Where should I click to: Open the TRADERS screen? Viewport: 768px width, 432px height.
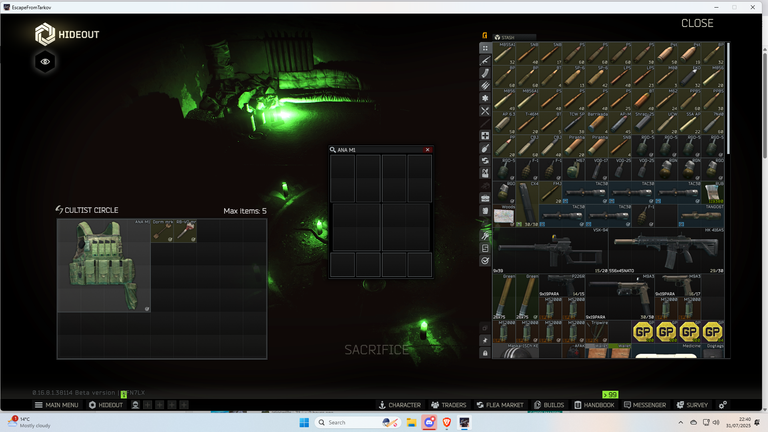coord(449,405)
